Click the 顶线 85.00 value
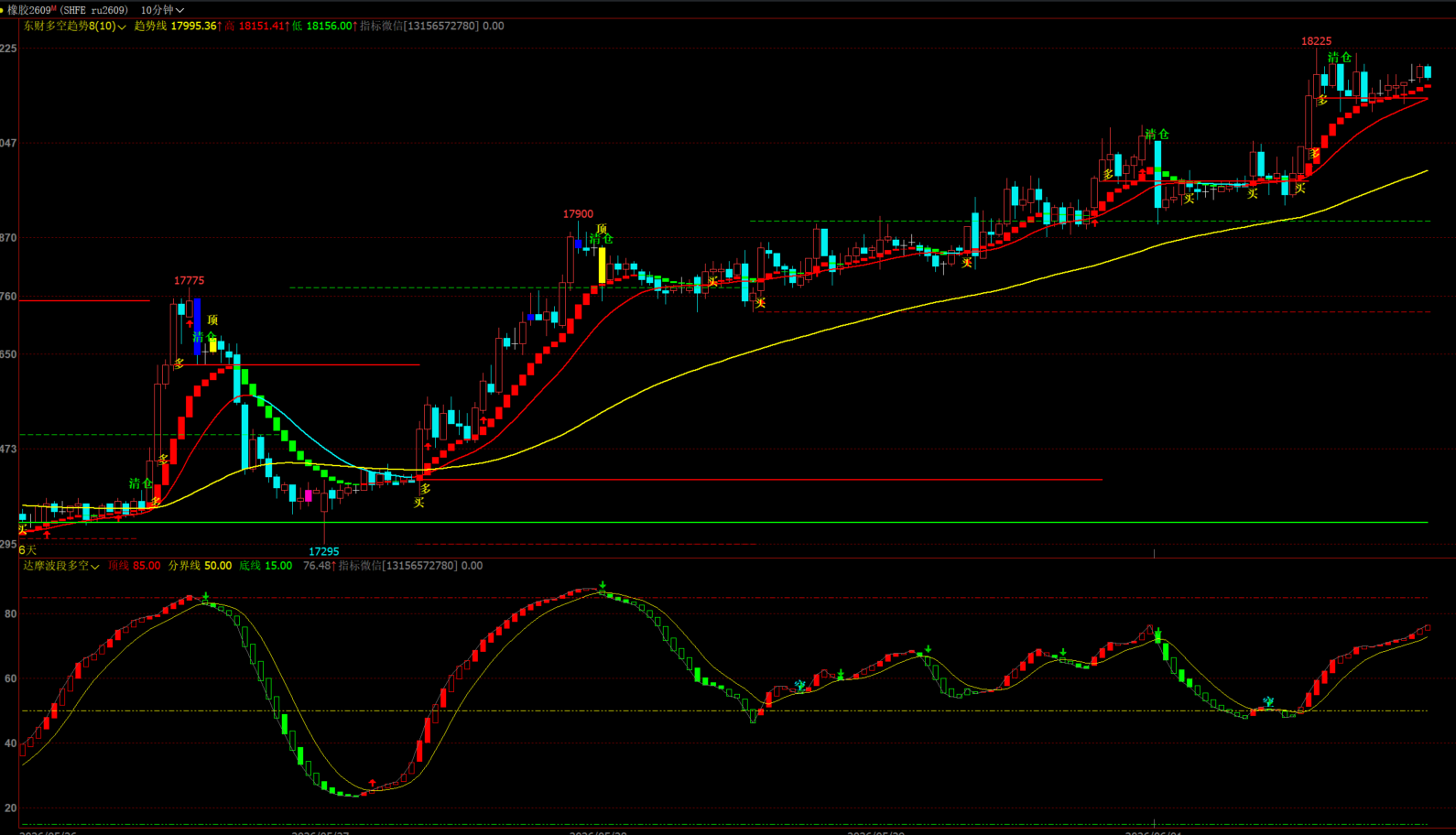1456x835 pixels. [135, 566]
